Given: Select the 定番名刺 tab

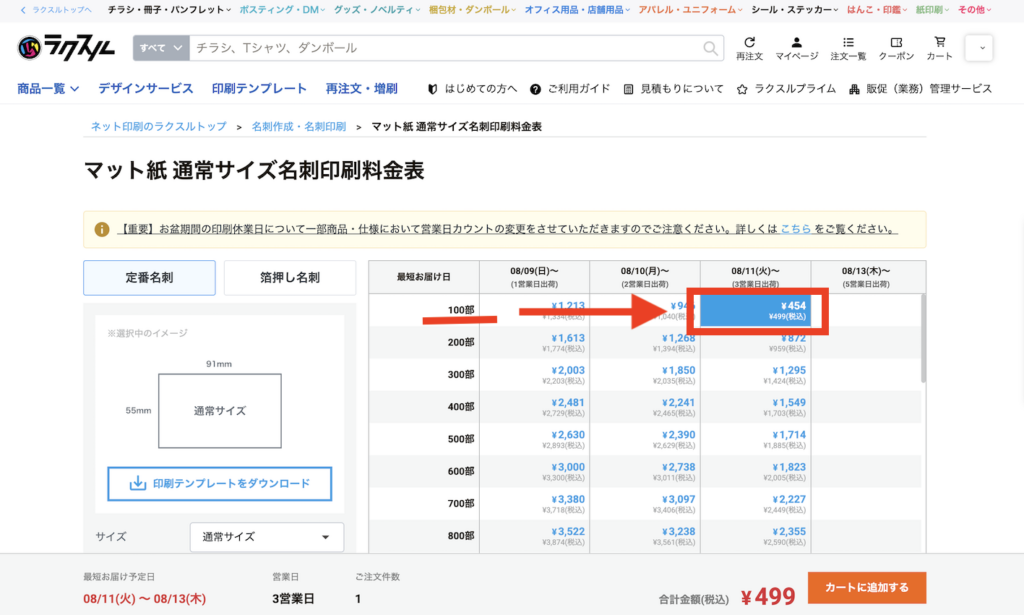Looking at the screenshot, I should click(x=150, y=277).
